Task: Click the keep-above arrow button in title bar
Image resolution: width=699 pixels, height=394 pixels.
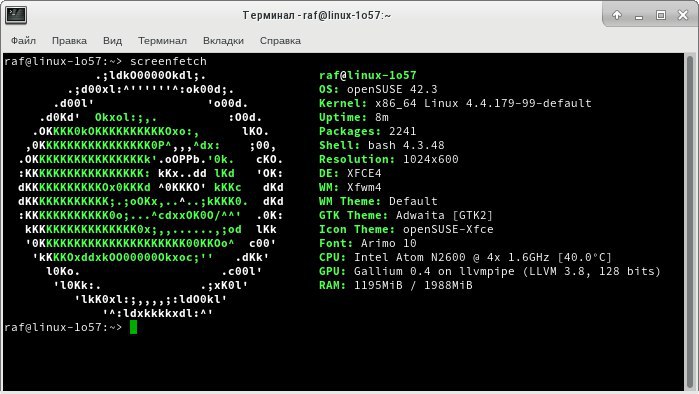Action: (617, 15)
